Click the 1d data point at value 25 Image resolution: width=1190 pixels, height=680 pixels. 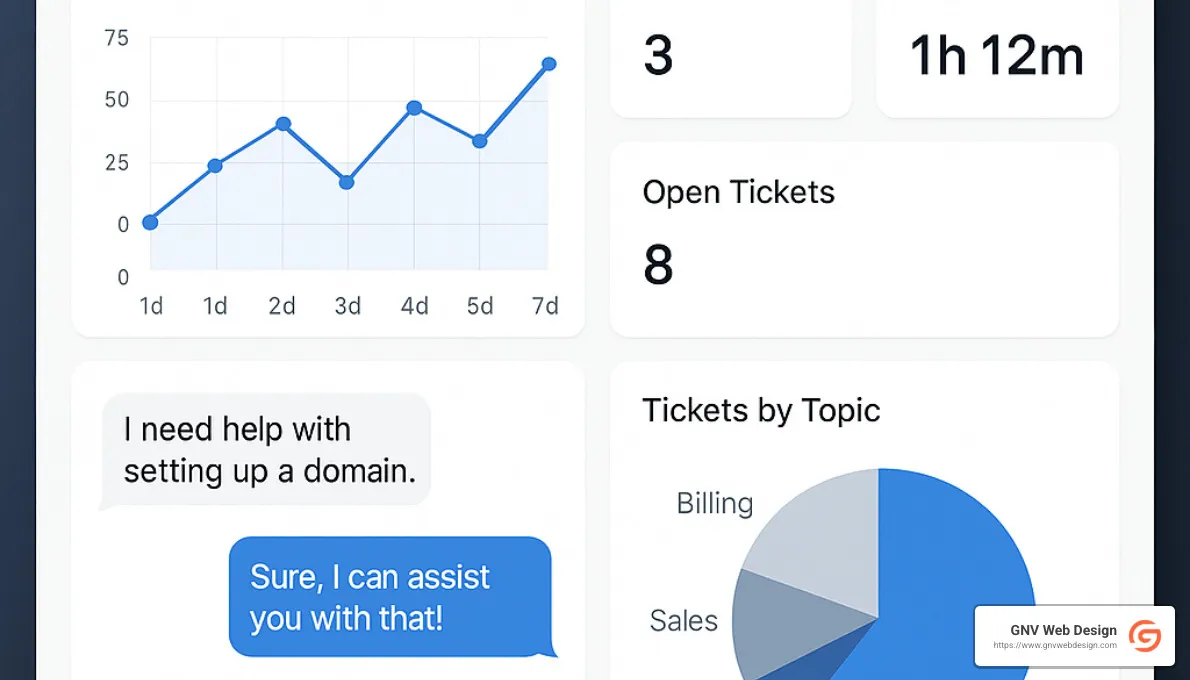(215, 166)
